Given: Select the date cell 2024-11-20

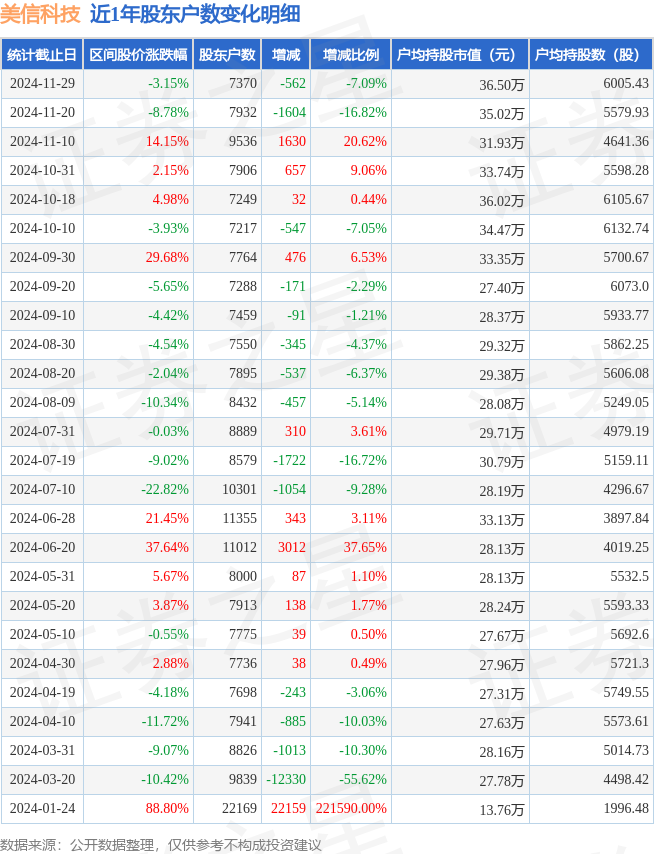Looking at the screenshot, I should coord(42,112).
